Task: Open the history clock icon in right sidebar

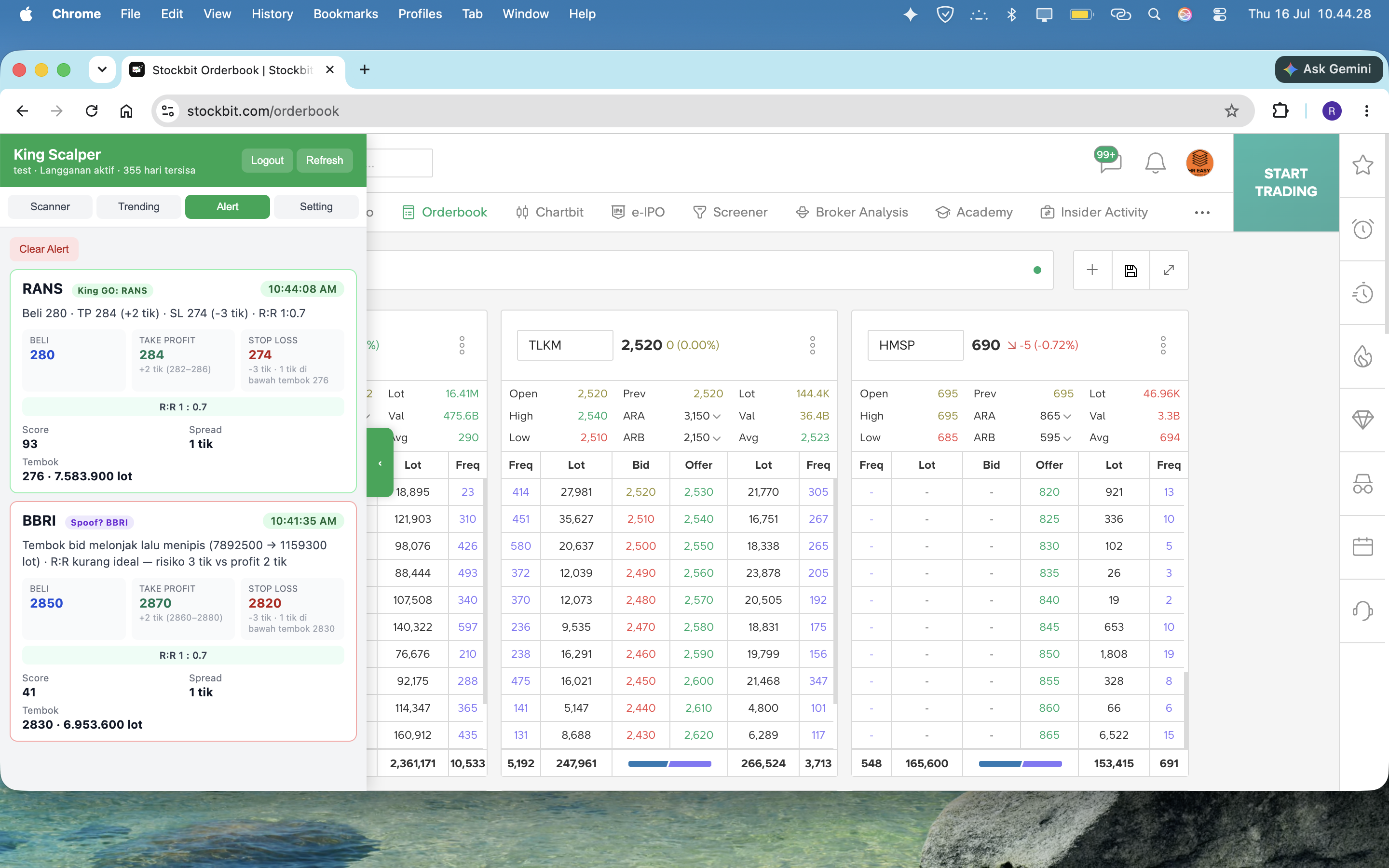Action: pyautogui.click(x=1362, y=293)
